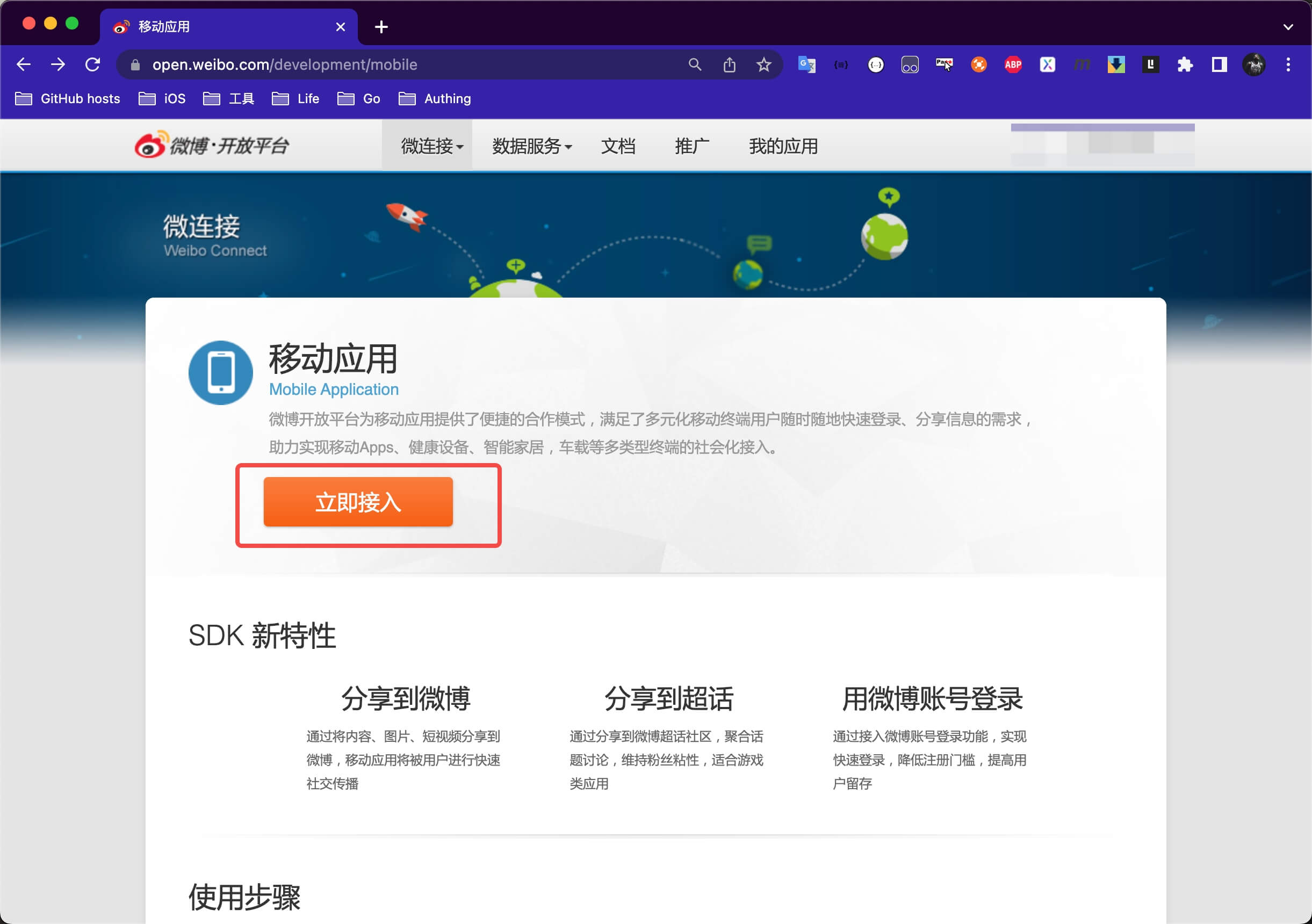Click the blue mobile phone app icon
Viewport: 1312px width, 924px height.
click(221, 373)
